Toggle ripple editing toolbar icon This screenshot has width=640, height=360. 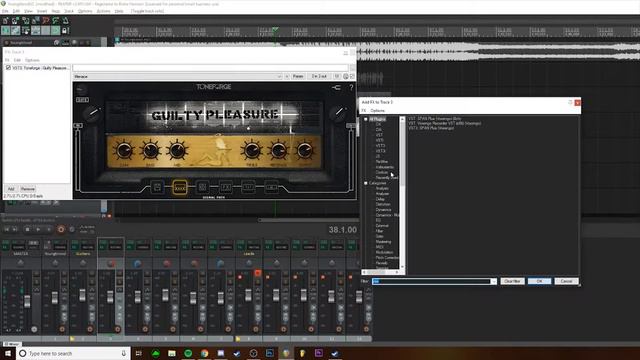[25, 31]
